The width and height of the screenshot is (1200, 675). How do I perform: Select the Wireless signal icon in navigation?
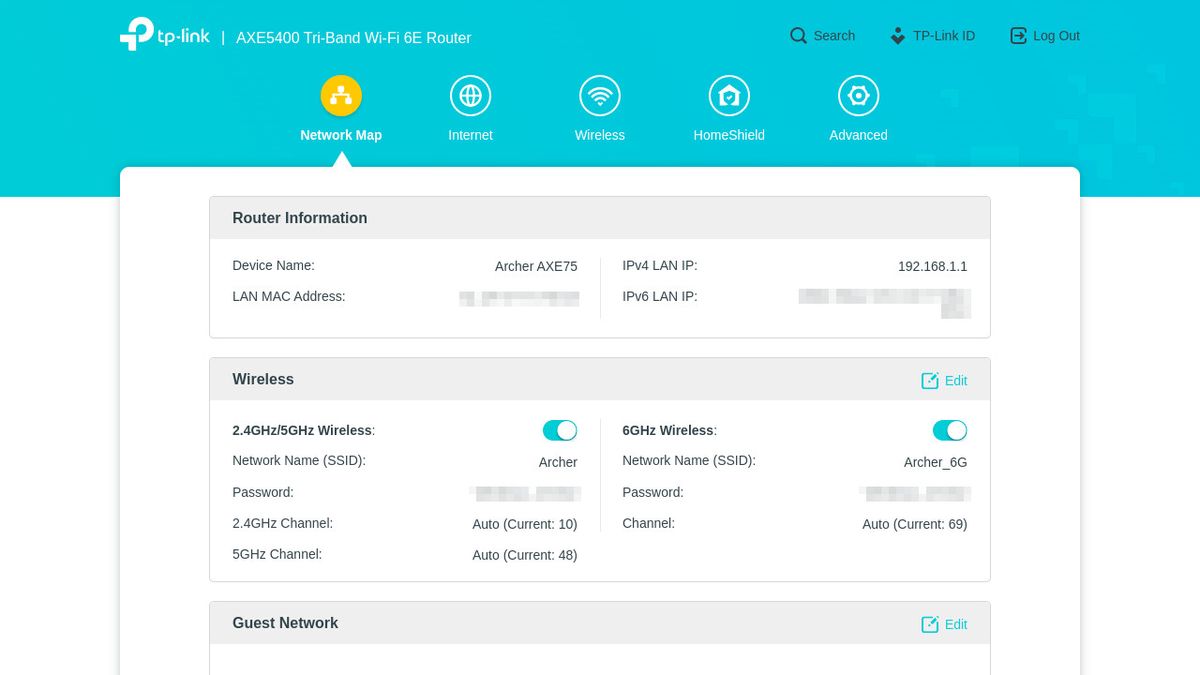(x=599, y=95)
